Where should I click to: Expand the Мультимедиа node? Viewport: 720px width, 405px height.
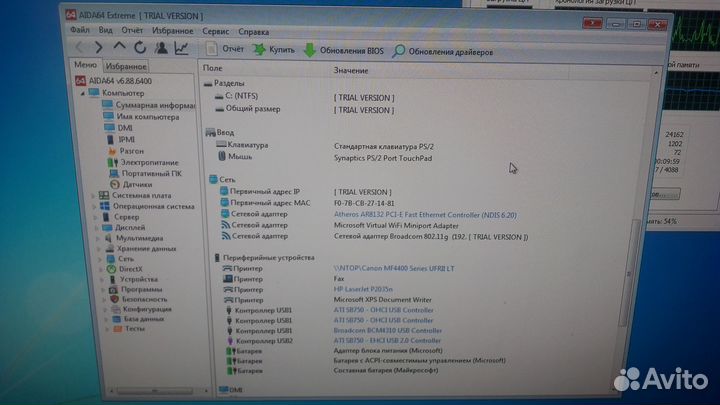[98, 238]
